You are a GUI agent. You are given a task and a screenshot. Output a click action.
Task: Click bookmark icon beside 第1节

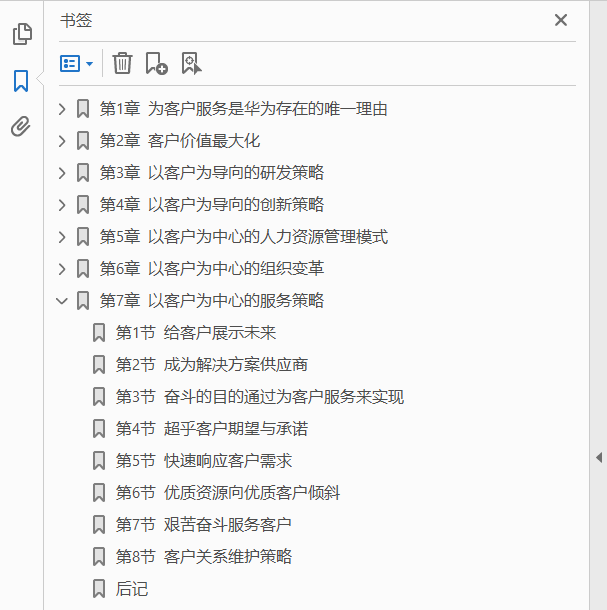click(x=99, y=333)
